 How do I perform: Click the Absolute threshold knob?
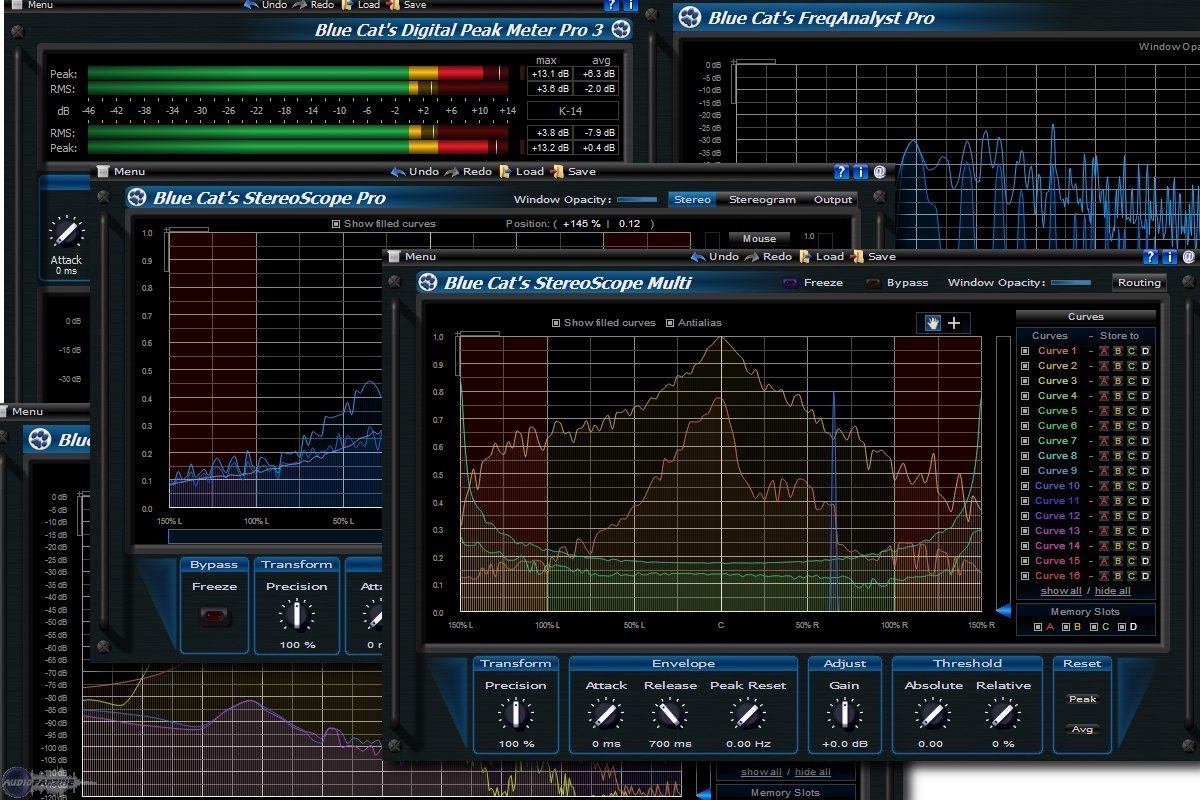coord(933,715)
